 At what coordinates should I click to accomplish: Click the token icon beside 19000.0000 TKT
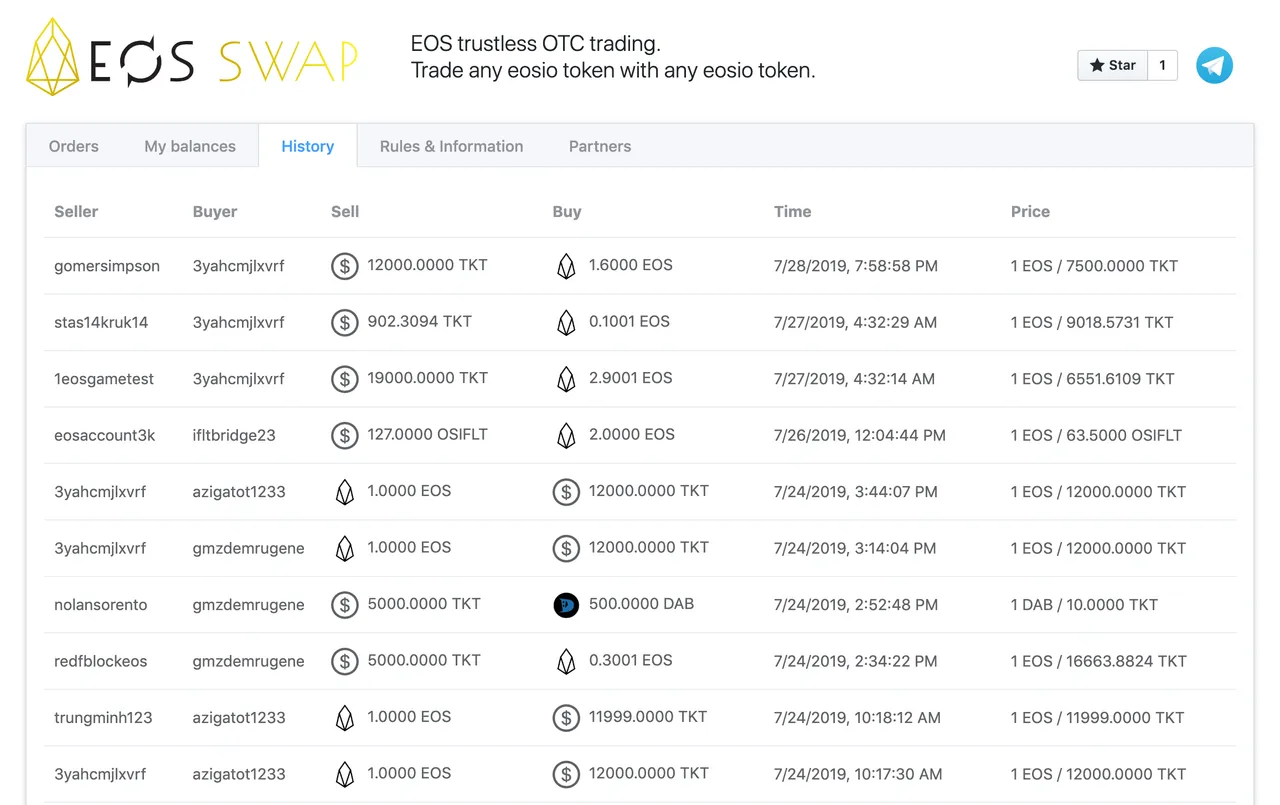point(345,379)
